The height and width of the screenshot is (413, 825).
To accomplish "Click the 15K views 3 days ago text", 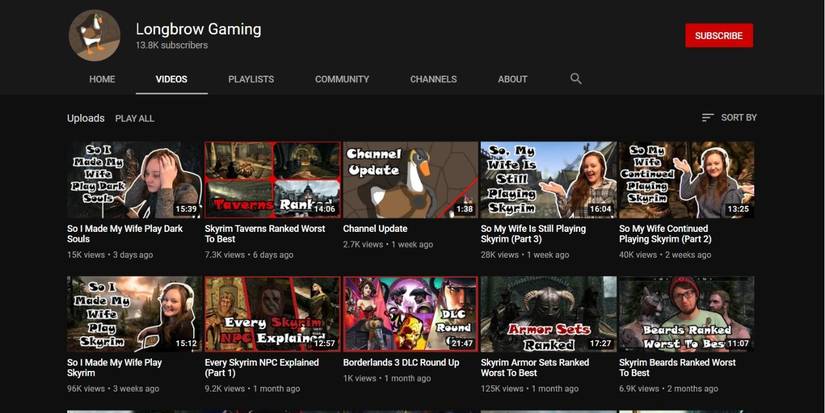I will (110, 255).
